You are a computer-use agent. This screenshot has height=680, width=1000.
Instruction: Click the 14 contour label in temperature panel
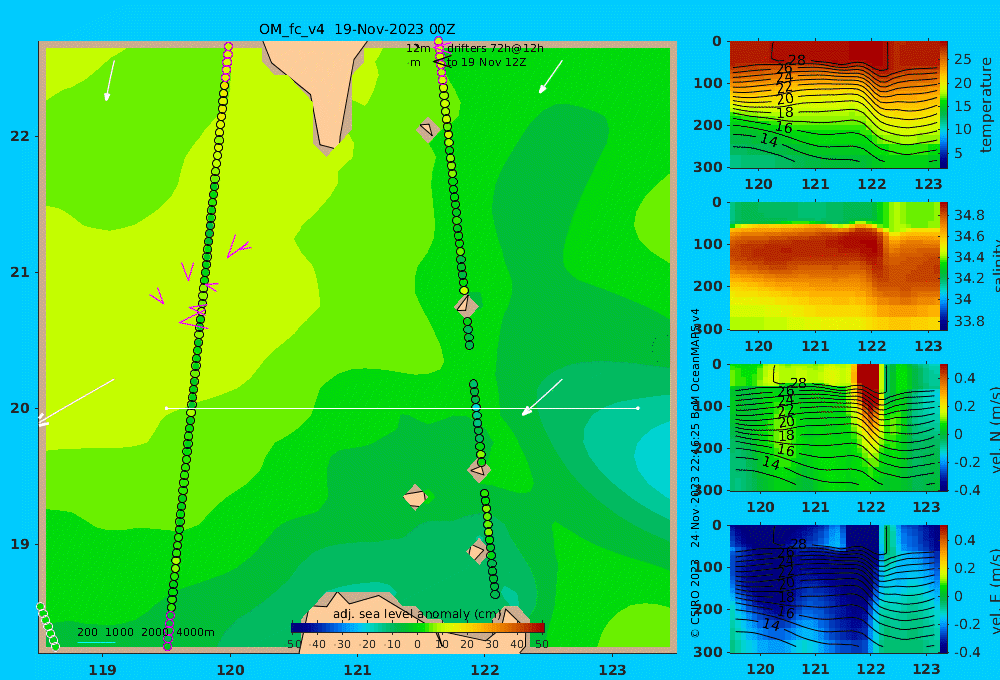769,140
